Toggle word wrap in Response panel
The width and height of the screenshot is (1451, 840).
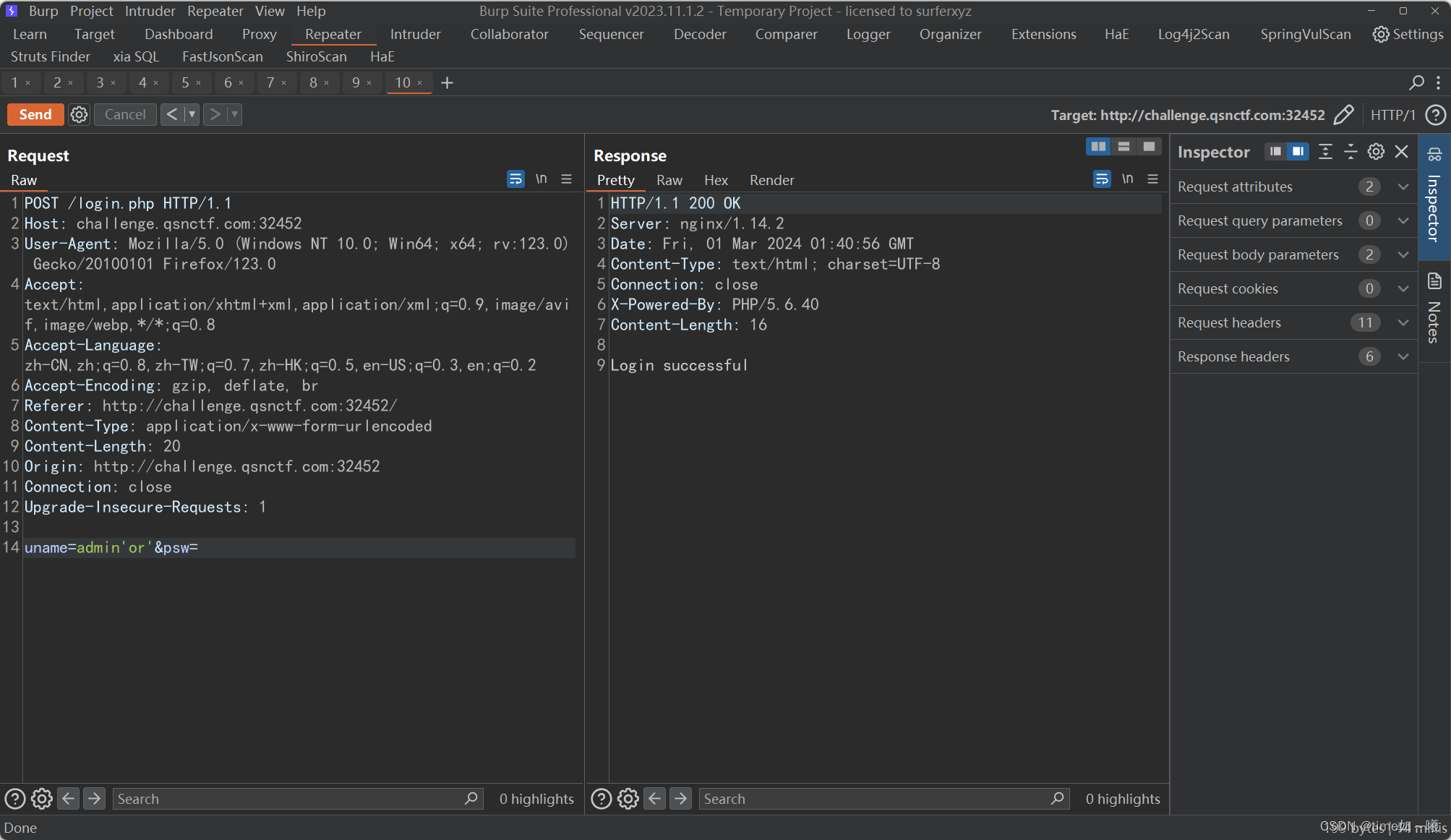click(1102, 179)
